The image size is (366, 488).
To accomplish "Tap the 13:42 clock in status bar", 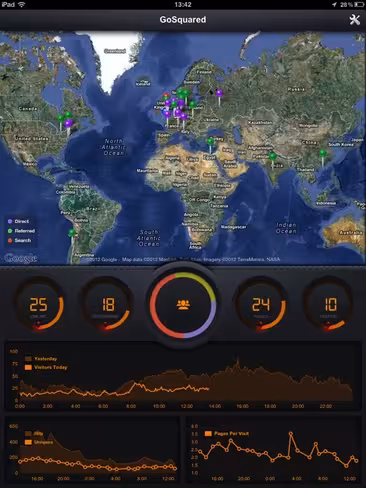I will click(x=183, y=4).
